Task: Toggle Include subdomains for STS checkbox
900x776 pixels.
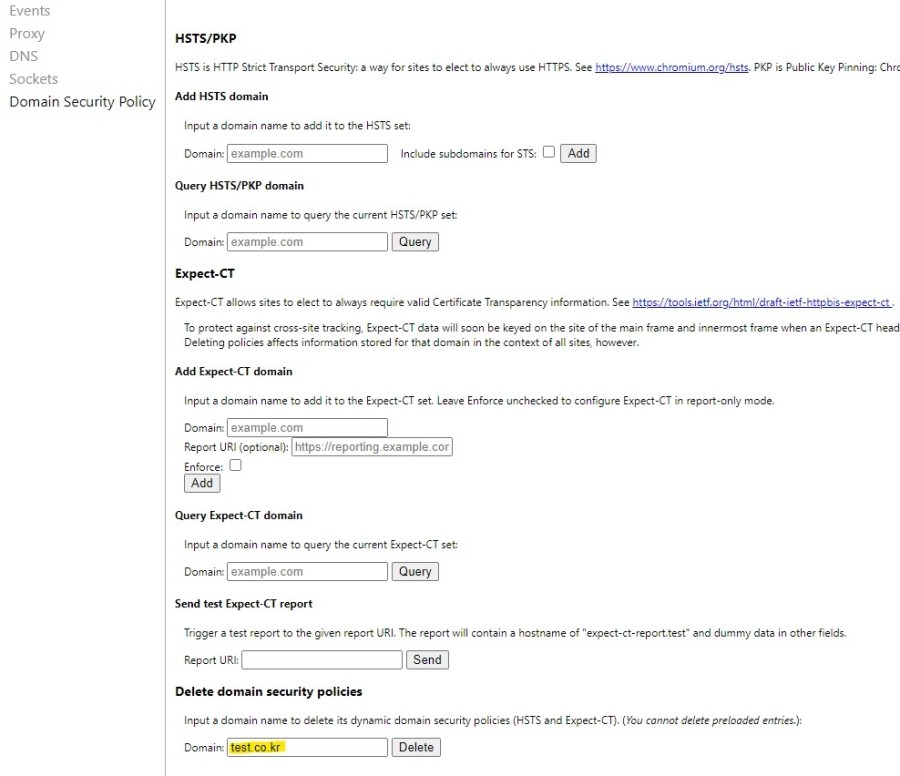Action: (549, 152)
